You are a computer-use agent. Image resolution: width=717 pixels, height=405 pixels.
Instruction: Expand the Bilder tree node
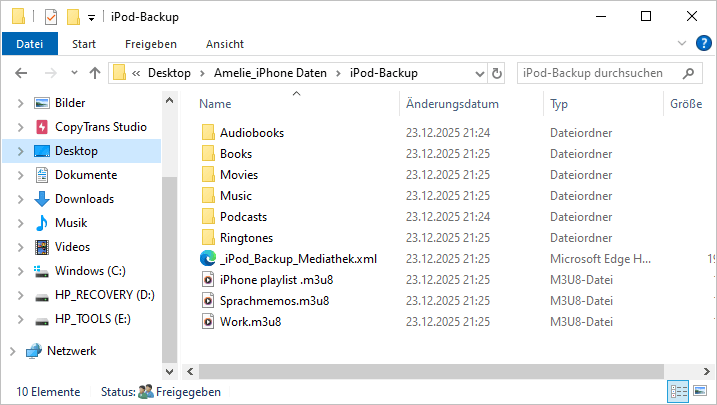[20, 103]
